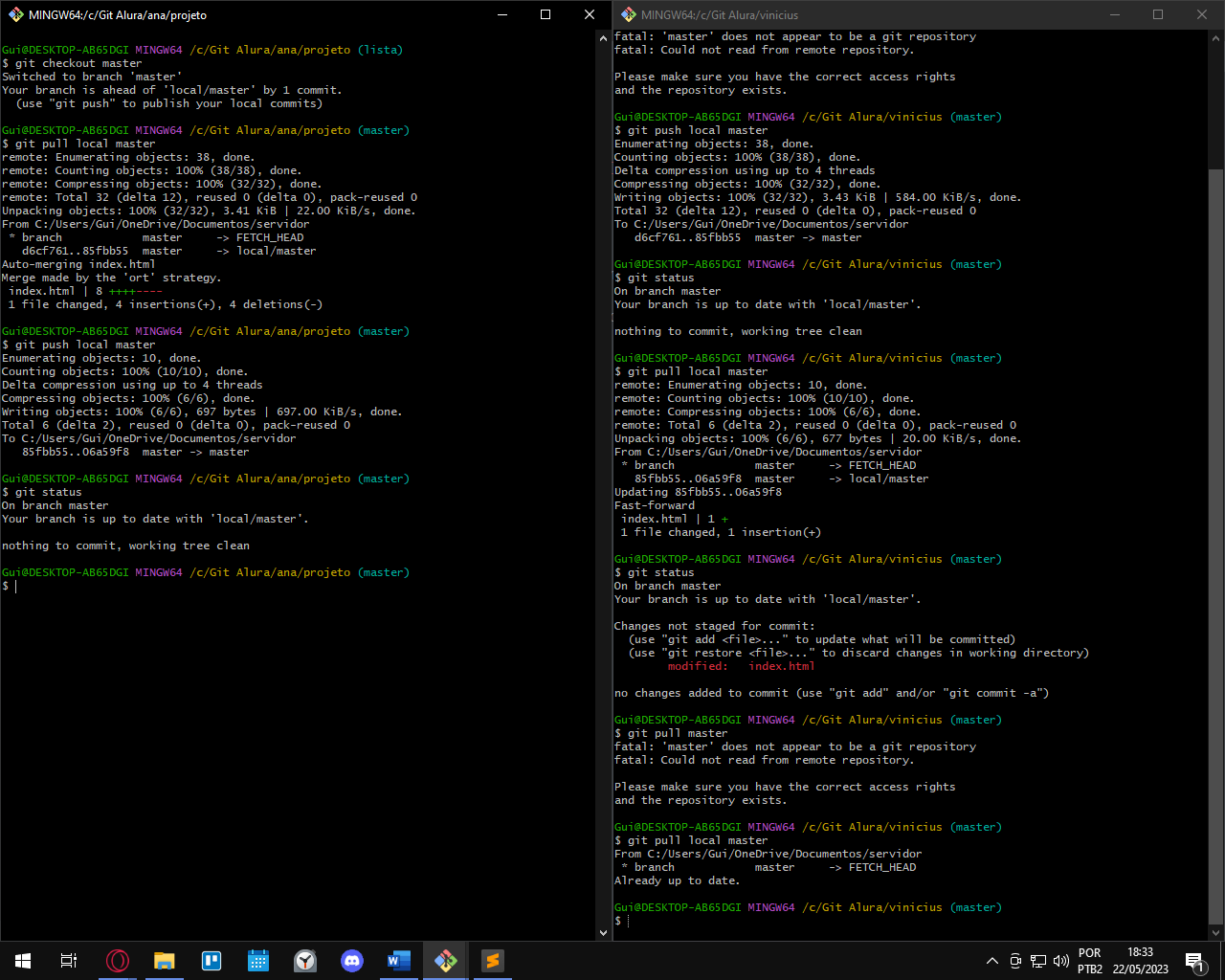Image resolution: width=1225 pixels, height=980 pixels.
Task: Open File Explorer from the taskbar
Action: (x=165, y=961)
